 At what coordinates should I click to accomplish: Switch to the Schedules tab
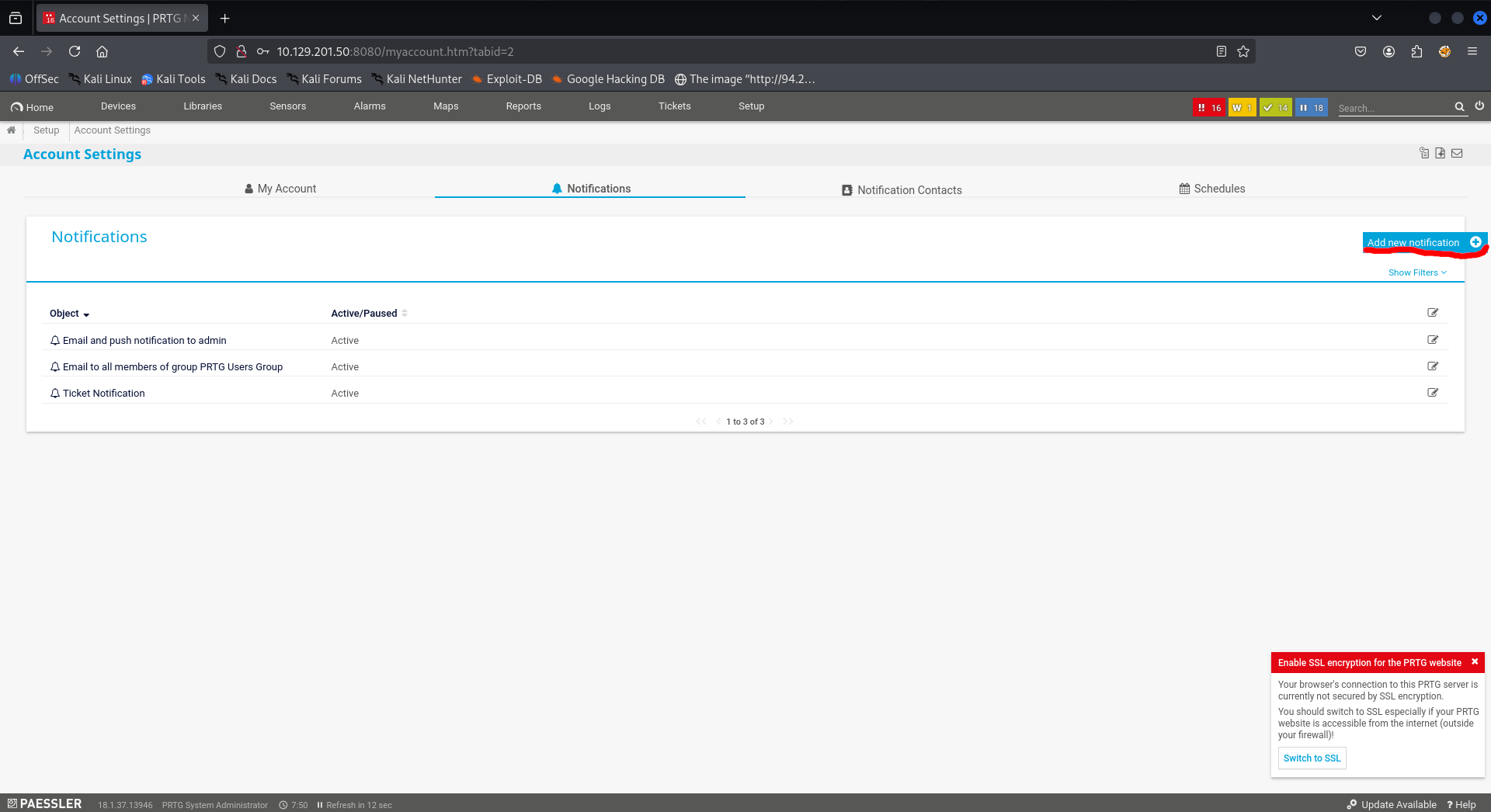[x=1211, y=189]
